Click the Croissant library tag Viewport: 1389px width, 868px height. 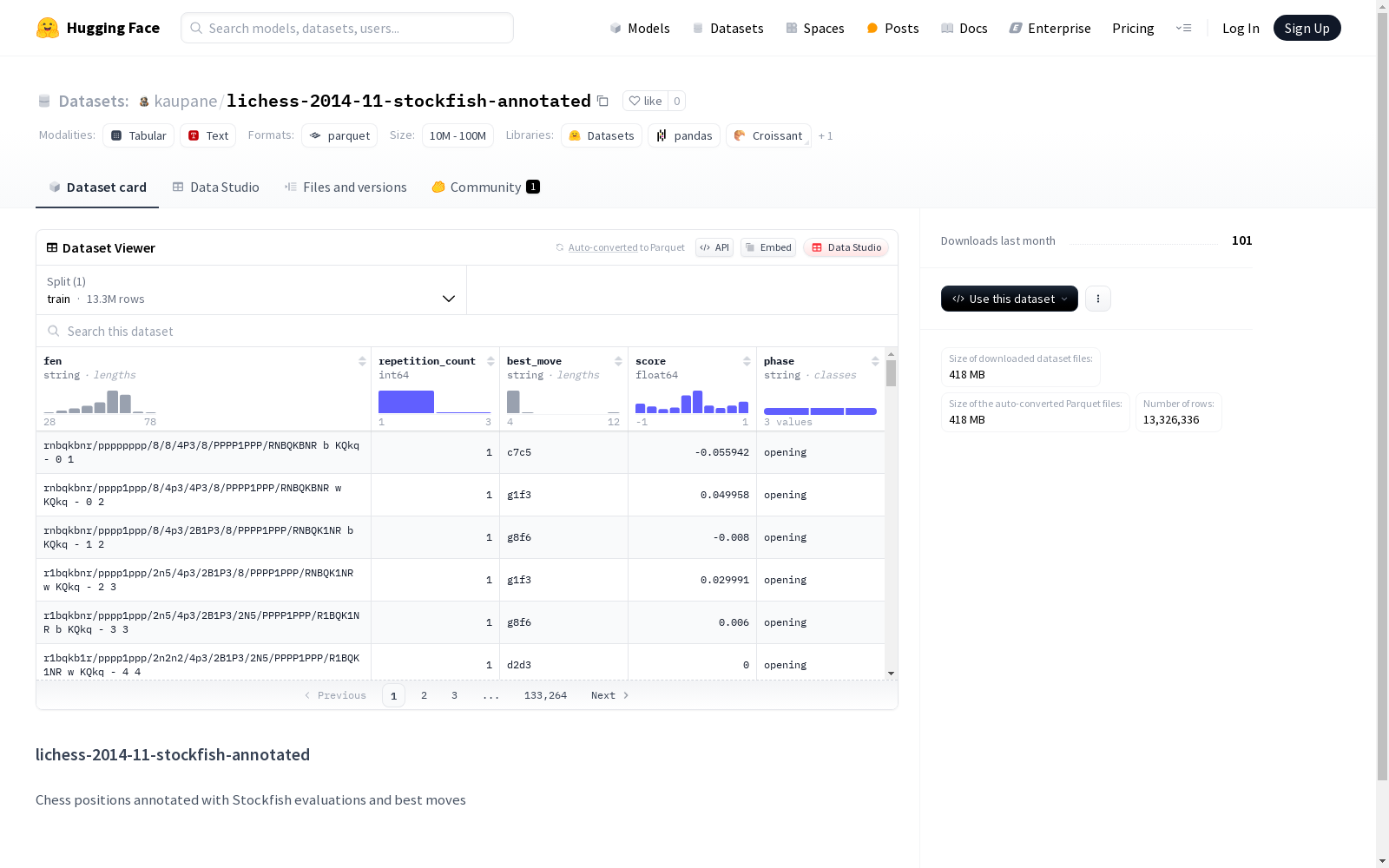(768, 135)
